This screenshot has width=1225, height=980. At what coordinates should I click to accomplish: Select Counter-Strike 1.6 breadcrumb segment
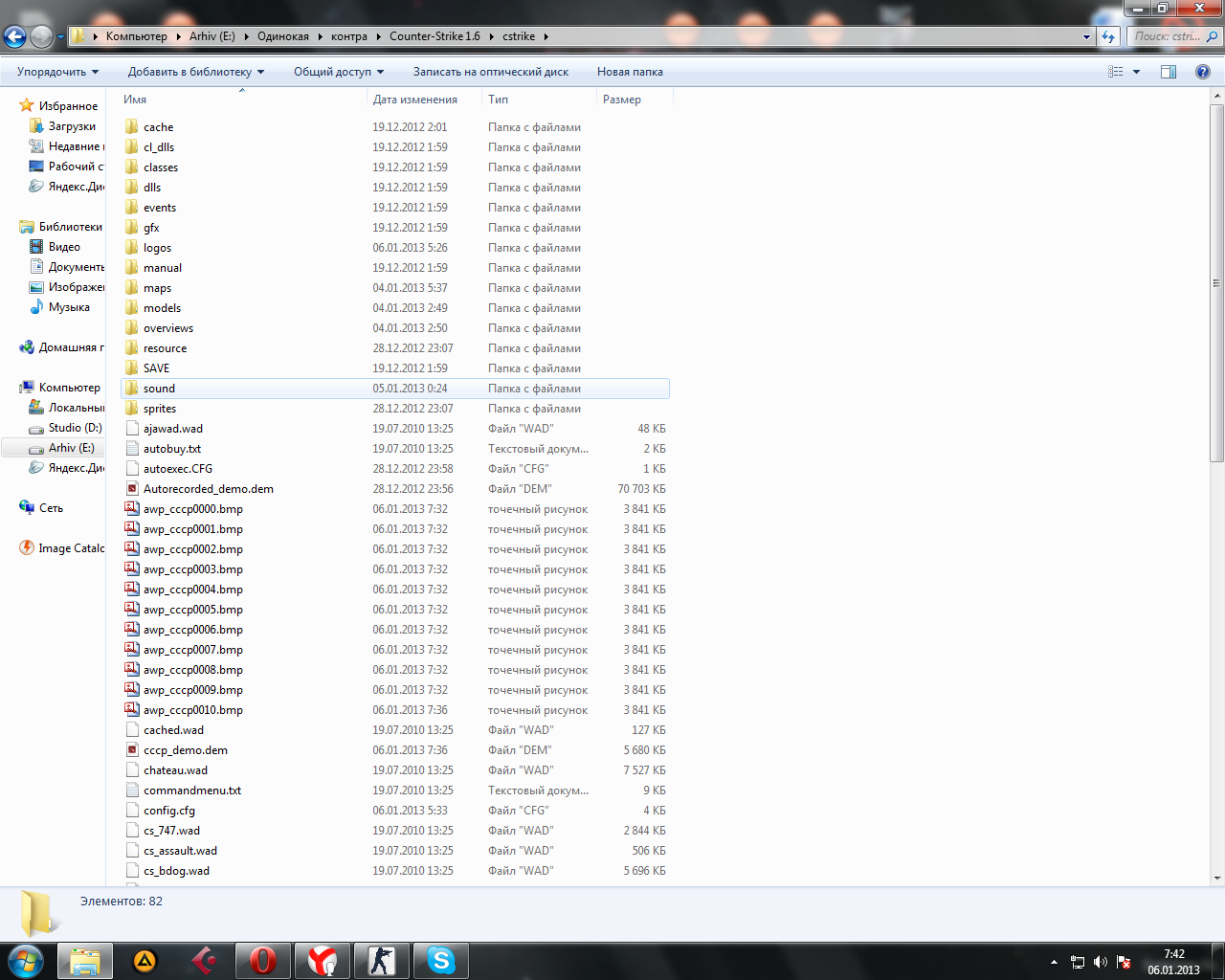pos(434,36)
